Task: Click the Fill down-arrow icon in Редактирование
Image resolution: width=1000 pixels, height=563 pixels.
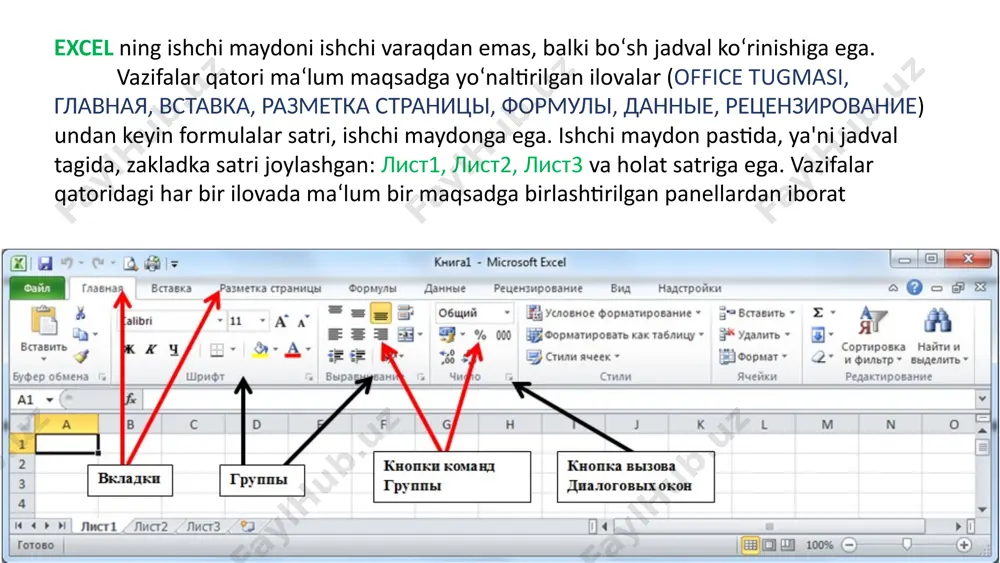Action: pyautogui.click(x=818, y=335)
